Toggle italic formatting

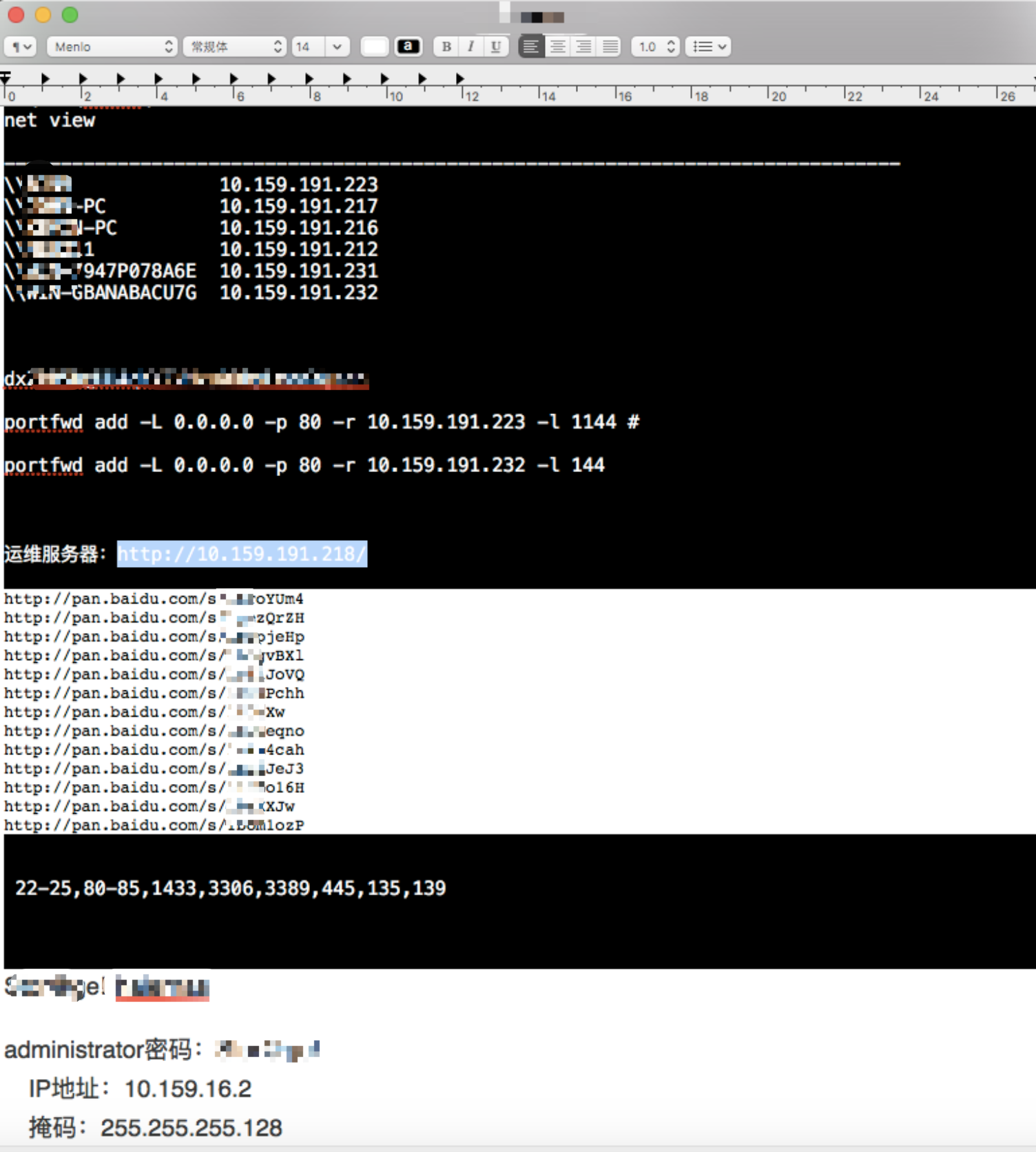point(471,47)
